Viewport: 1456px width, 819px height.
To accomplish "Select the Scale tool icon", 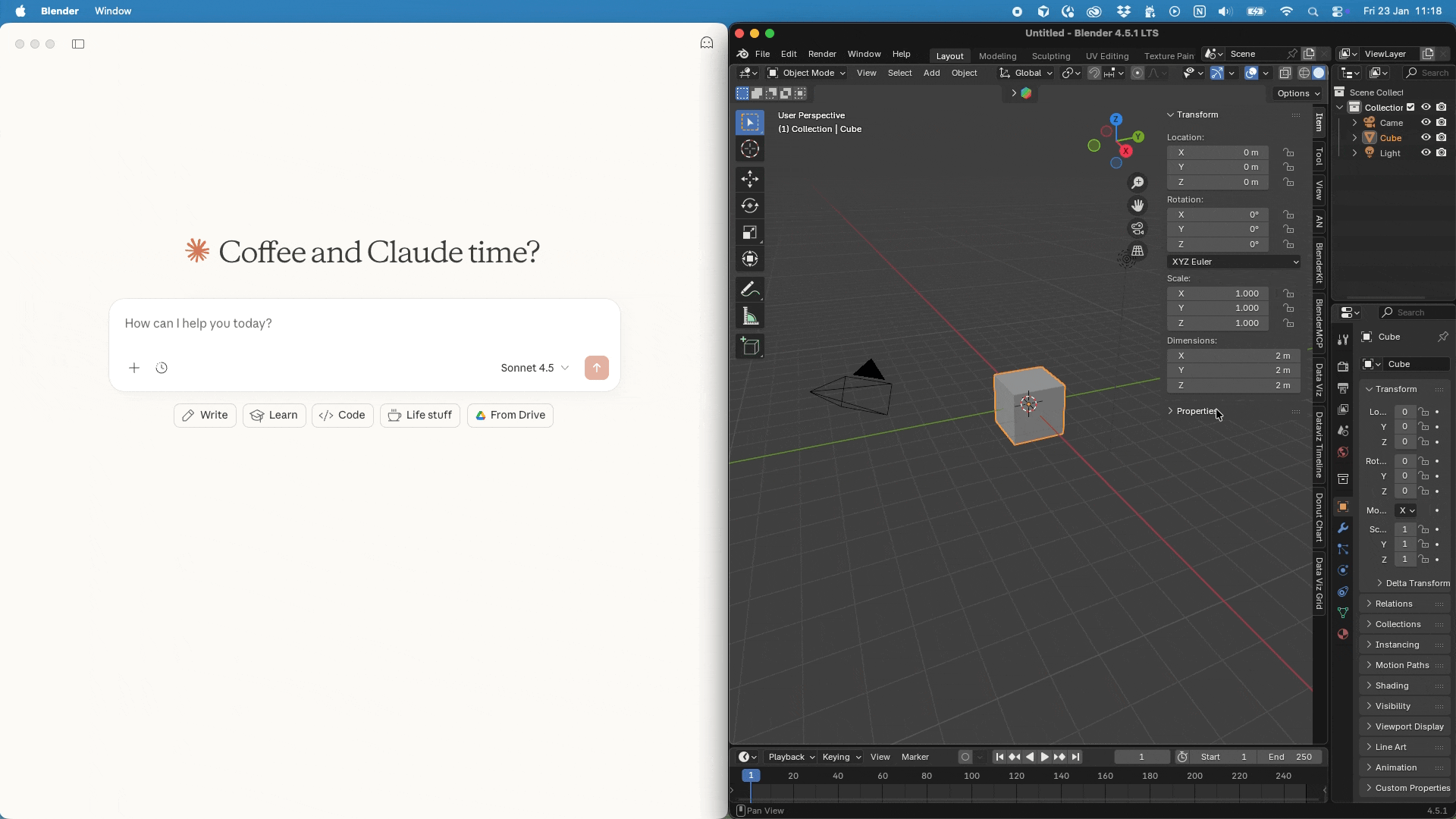I will pyautogui.click(x=749, y=232).
